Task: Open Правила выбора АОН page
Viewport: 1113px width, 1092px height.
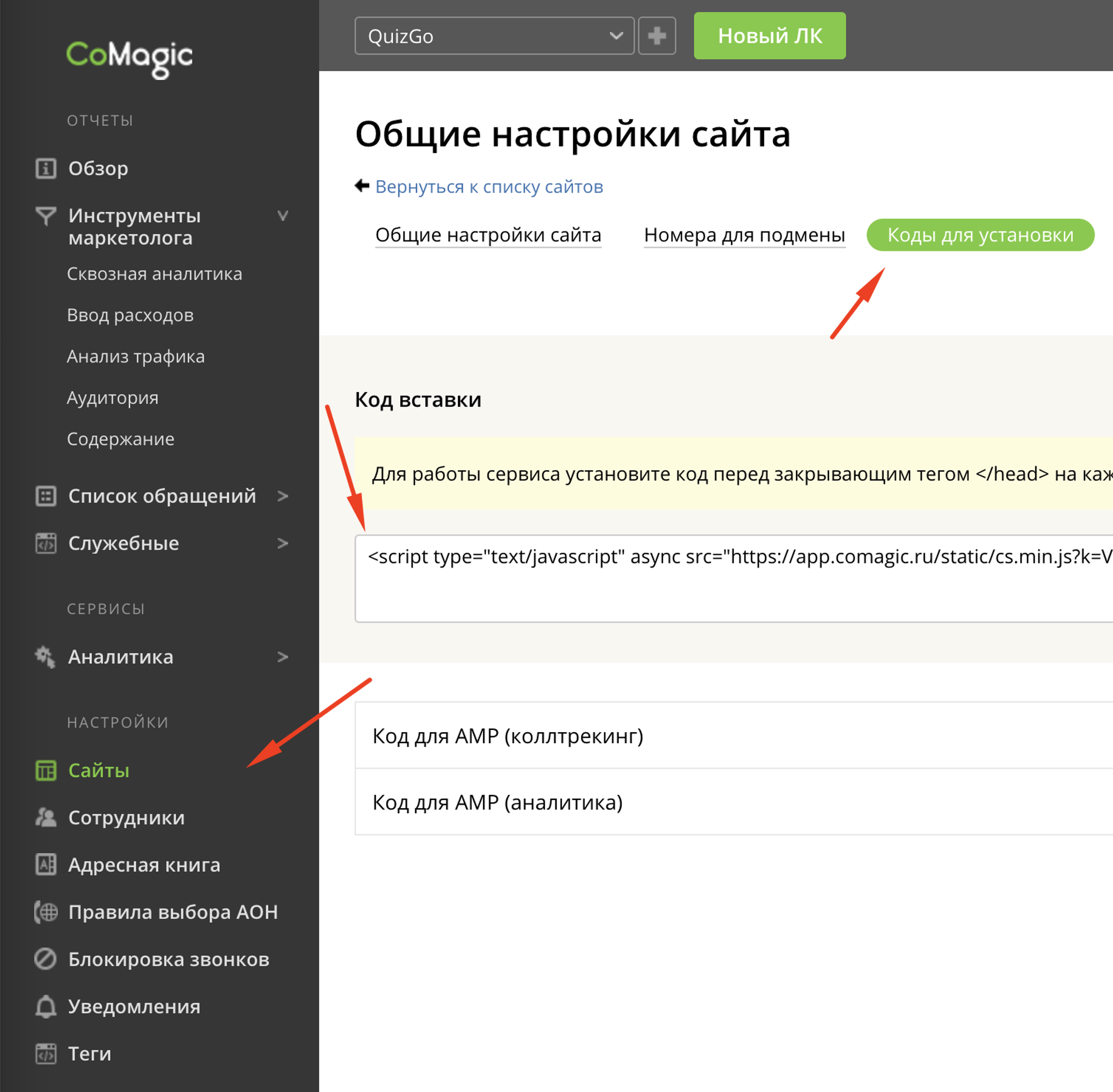Action: [173, 912]
